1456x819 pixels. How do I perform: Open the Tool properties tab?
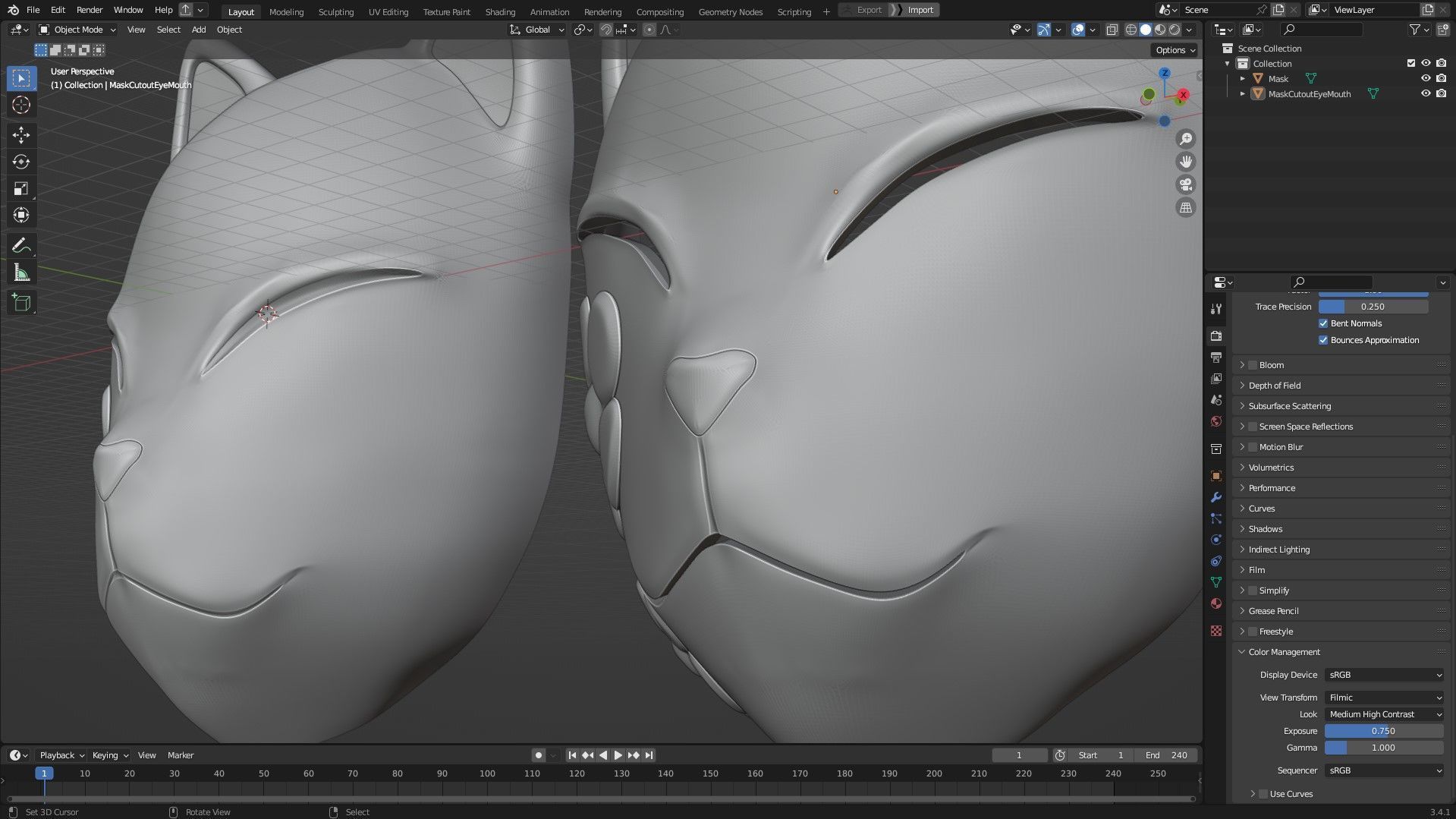1216,309
